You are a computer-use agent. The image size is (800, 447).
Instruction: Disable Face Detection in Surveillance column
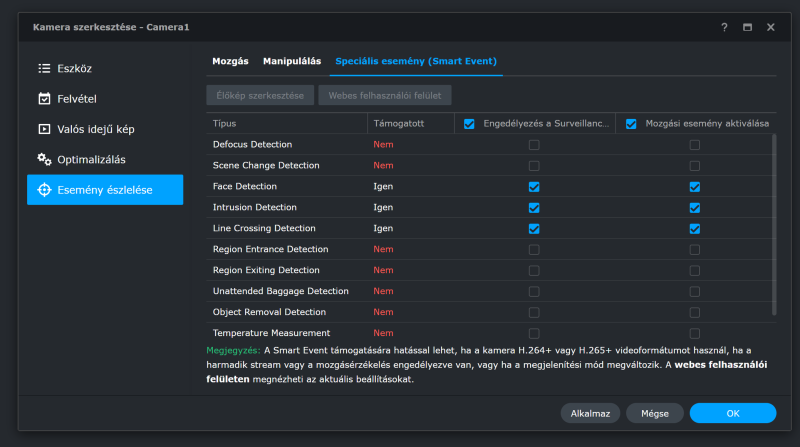pos(534,187)
